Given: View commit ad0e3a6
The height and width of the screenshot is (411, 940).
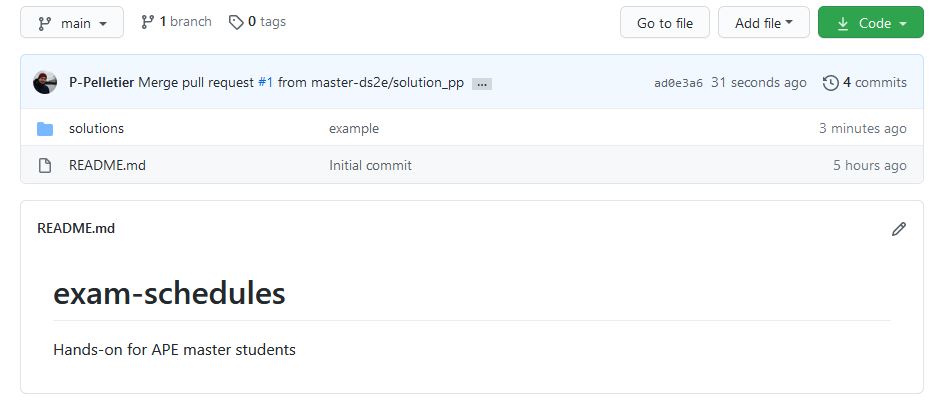Looking at the screenshot, I should 678,83.
